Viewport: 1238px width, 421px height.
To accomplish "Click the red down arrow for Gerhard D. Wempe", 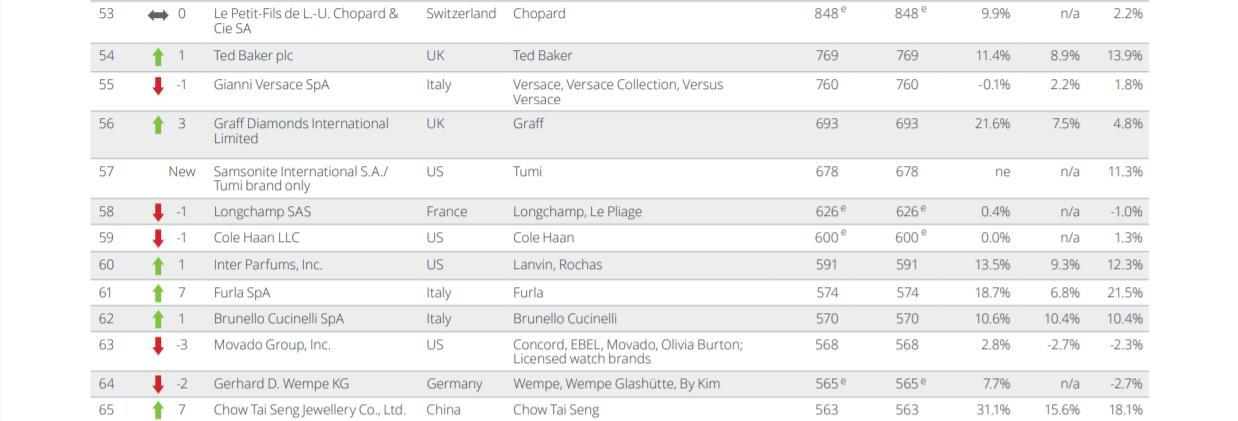I will tap(158, 384).
